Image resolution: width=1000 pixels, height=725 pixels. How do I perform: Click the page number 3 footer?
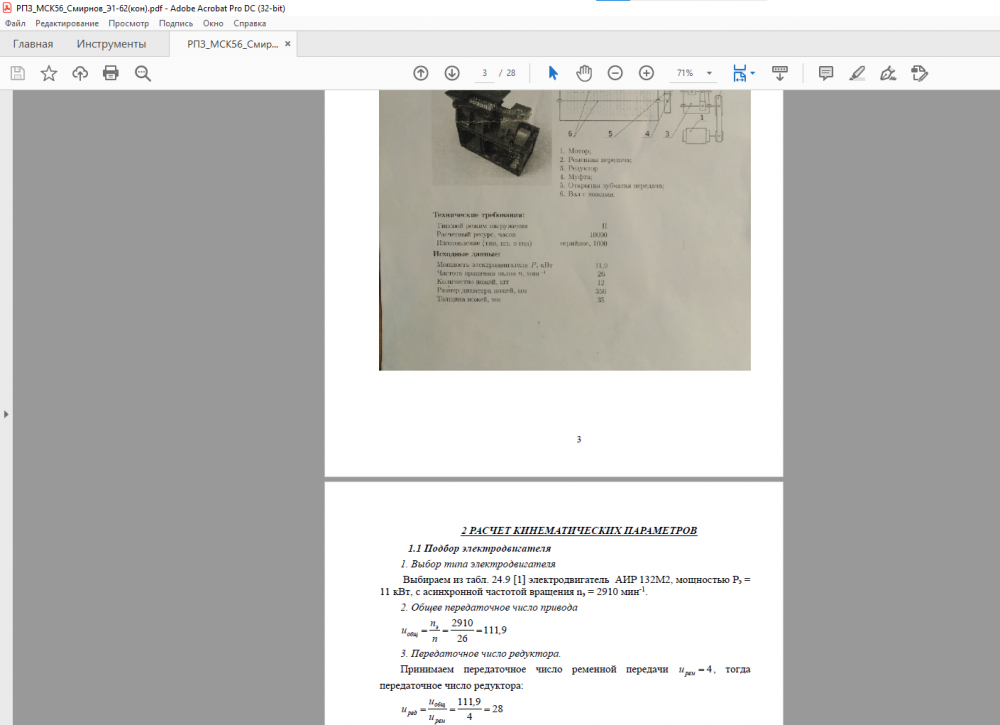pos(578,439)
